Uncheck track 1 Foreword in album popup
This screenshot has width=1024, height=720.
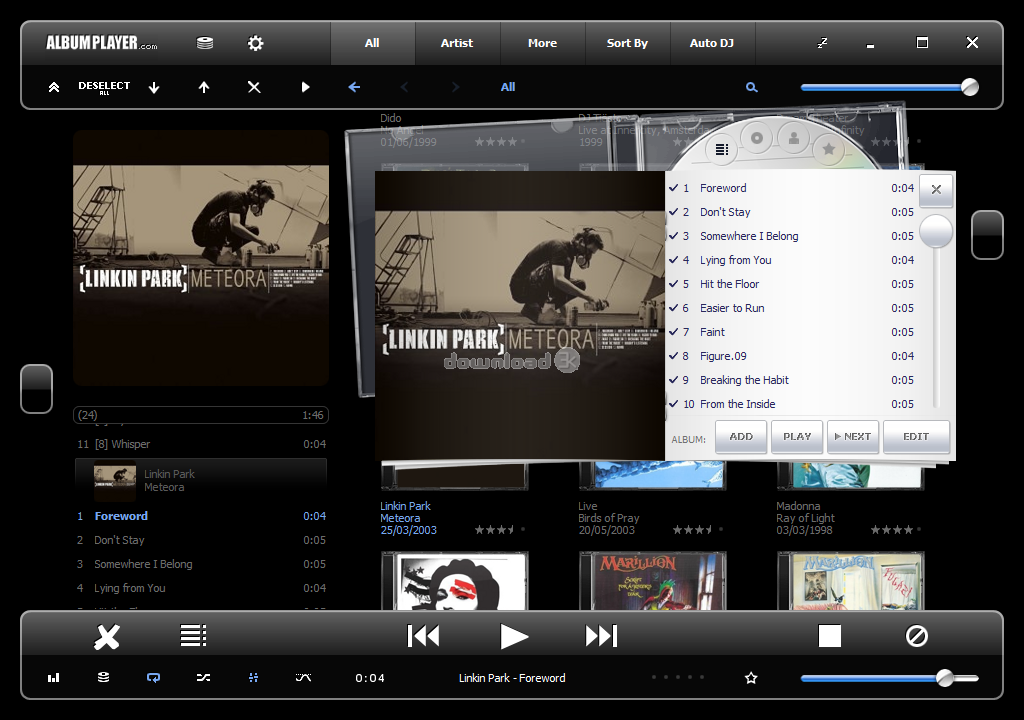[x=674, y=188]
